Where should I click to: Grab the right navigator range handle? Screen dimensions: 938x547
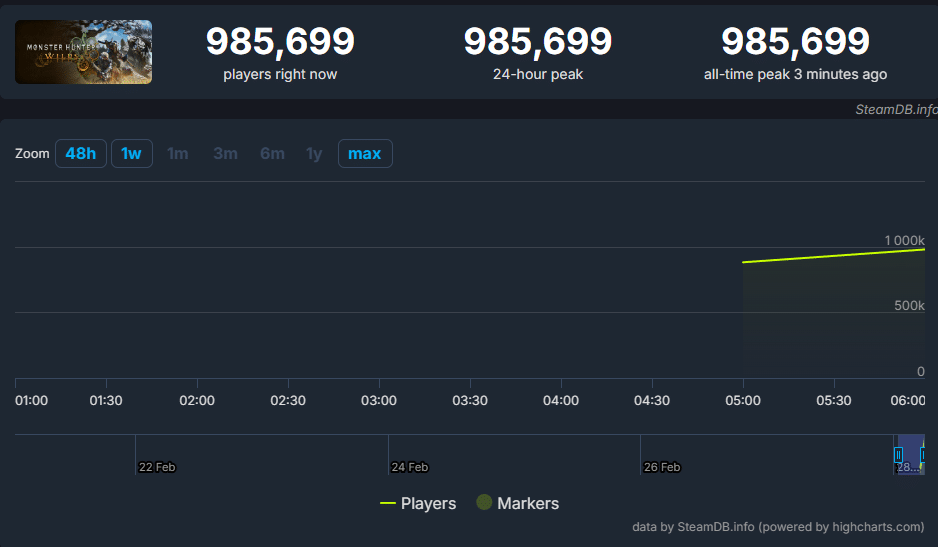coord(923,455)
